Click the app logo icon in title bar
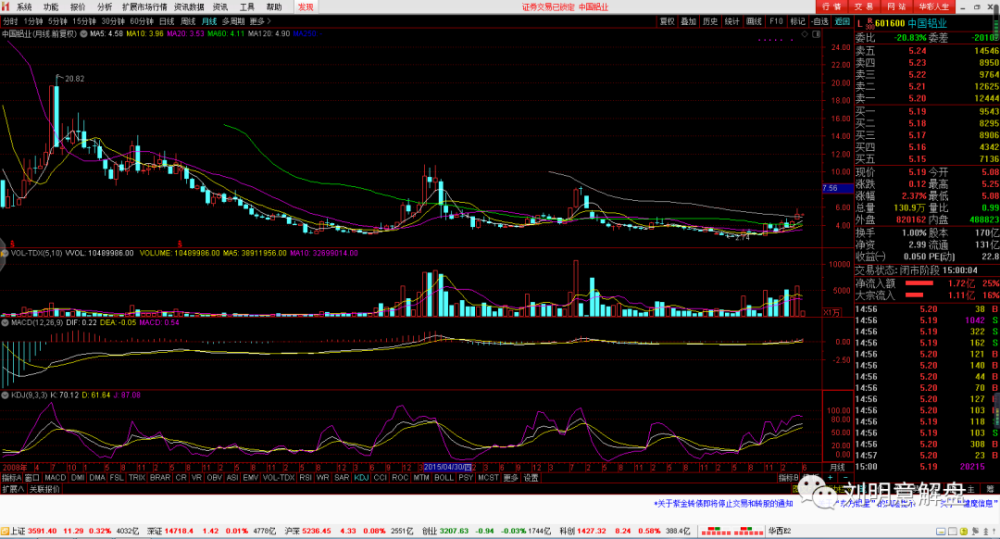 coord(7,6)
